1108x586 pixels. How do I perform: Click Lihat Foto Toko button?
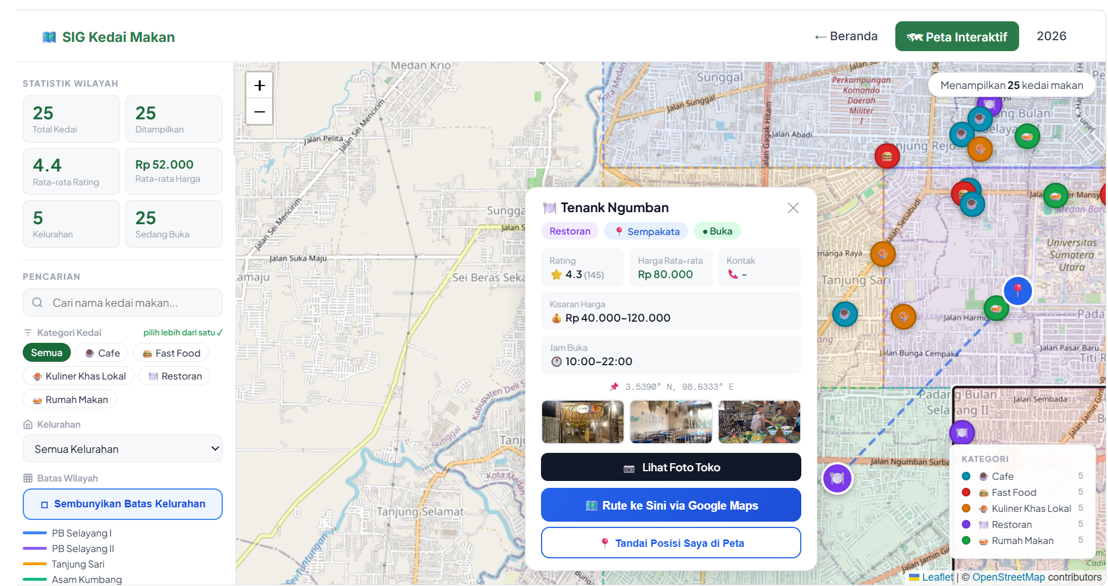pyautogui.click(x=671, y=467)
